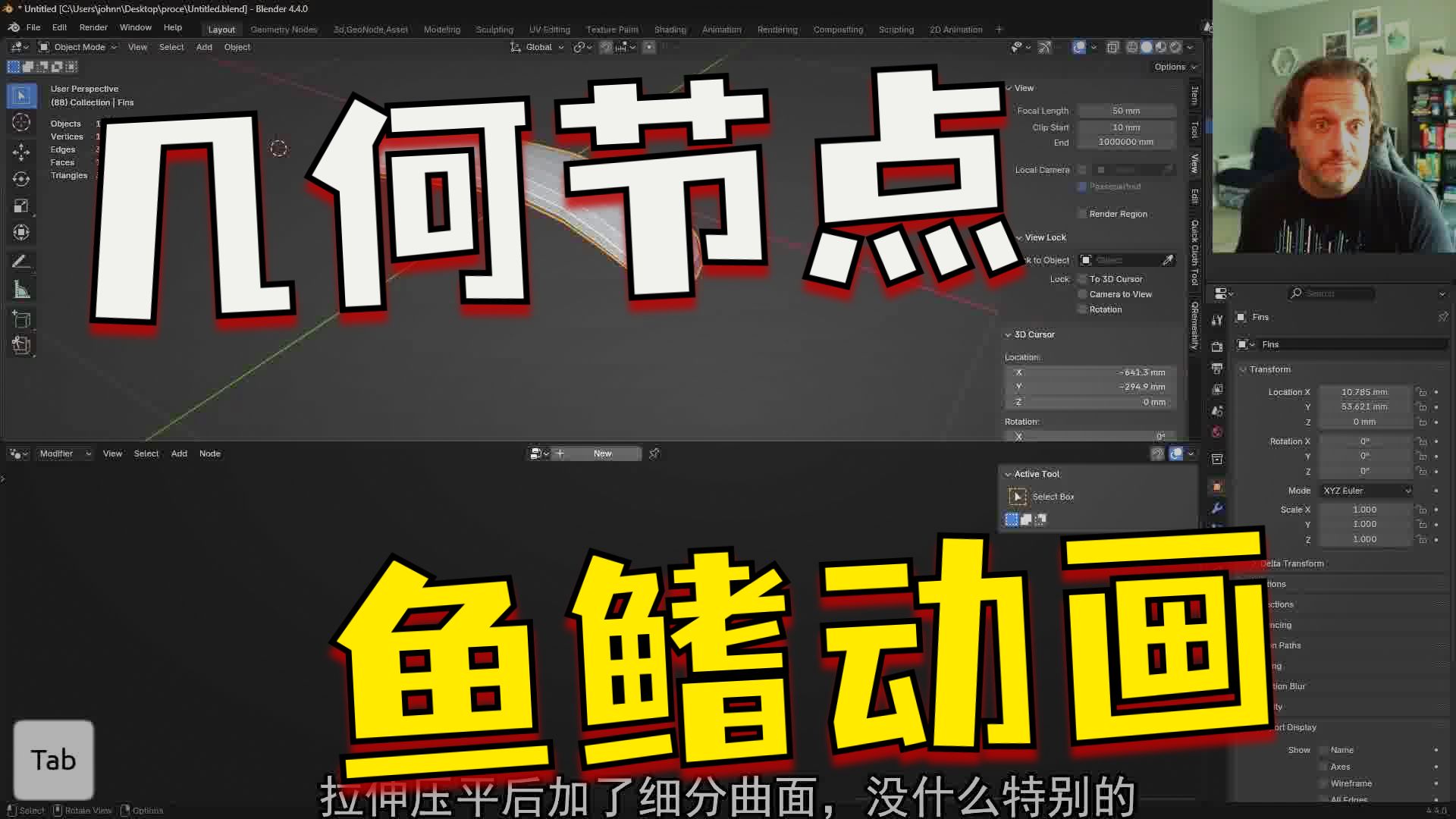The height and width of the screenshot is (819, 1456).
Task: Open the viewport Options dropdown
Action: click(1174, 67)
